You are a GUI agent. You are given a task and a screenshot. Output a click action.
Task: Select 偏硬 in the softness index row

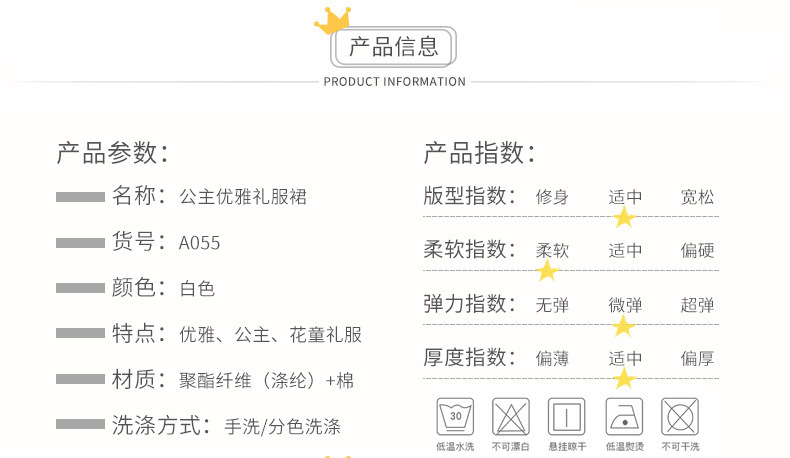698,250
